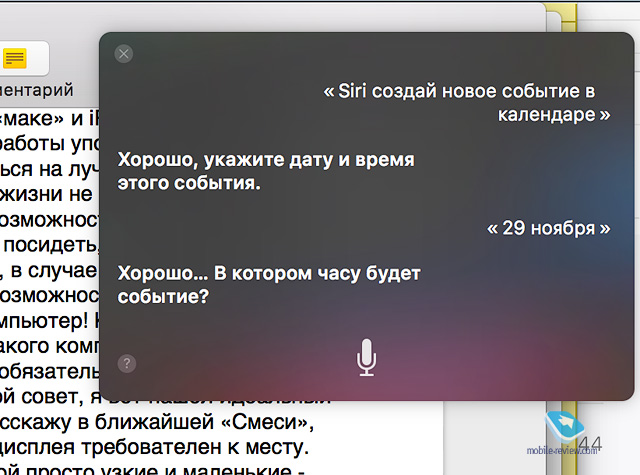Click the yellow comment note icon
Screen dimensions: 640x475
pyautogui.click(x=15, y=58)
